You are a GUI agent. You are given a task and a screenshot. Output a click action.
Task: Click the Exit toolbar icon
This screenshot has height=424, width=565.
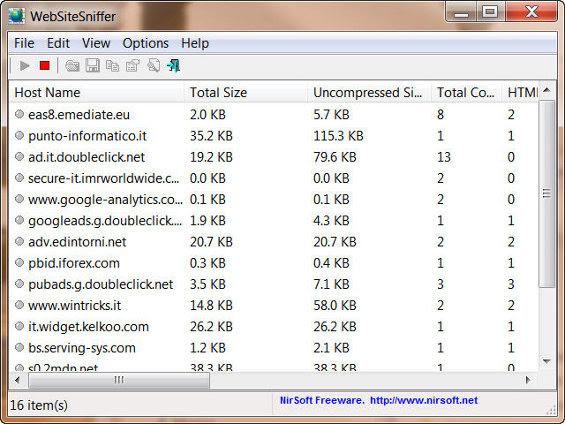tap(174, 66)
